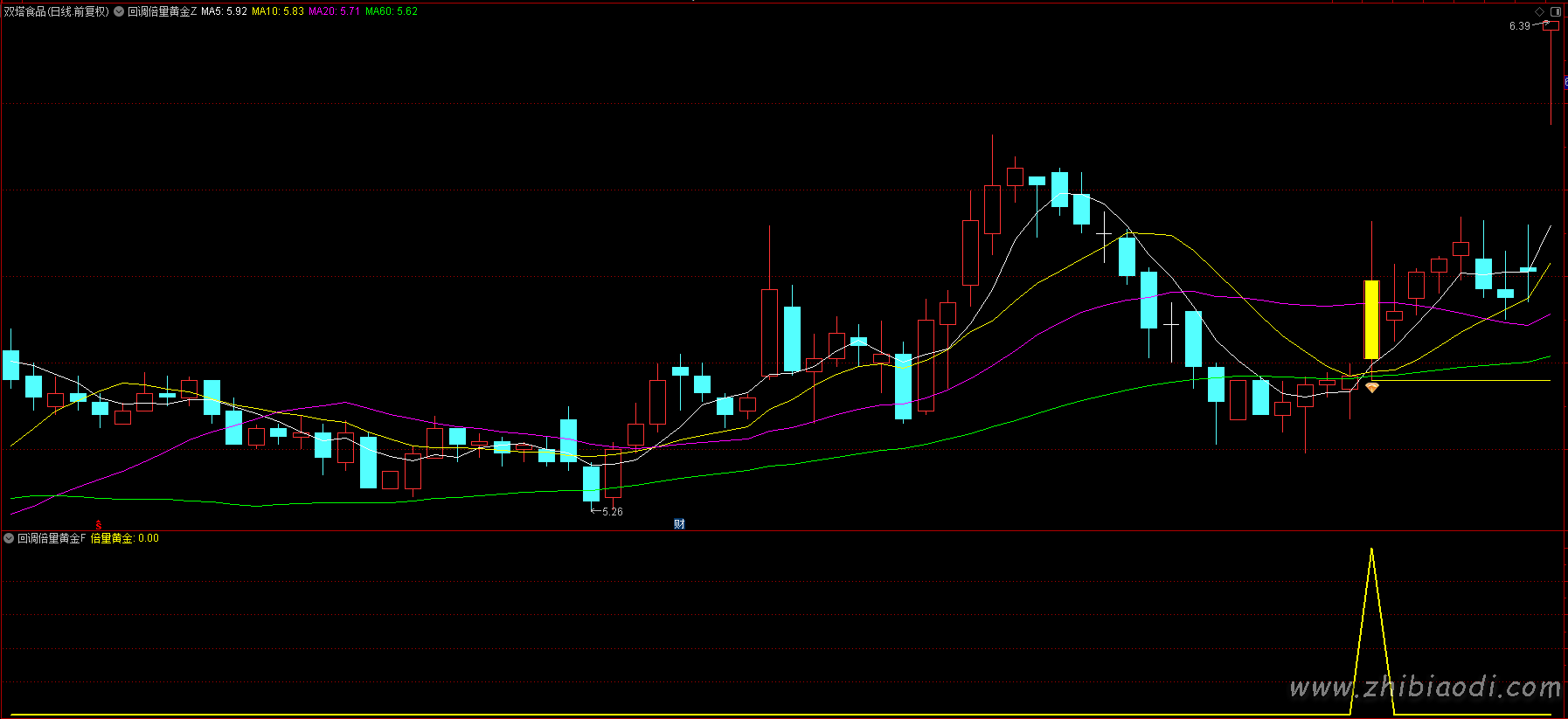This screenshot has width=1568, height=719.
Task: Expand the 回调倍量黄金F sub-chart indicator menu
Action: [9, 538]
